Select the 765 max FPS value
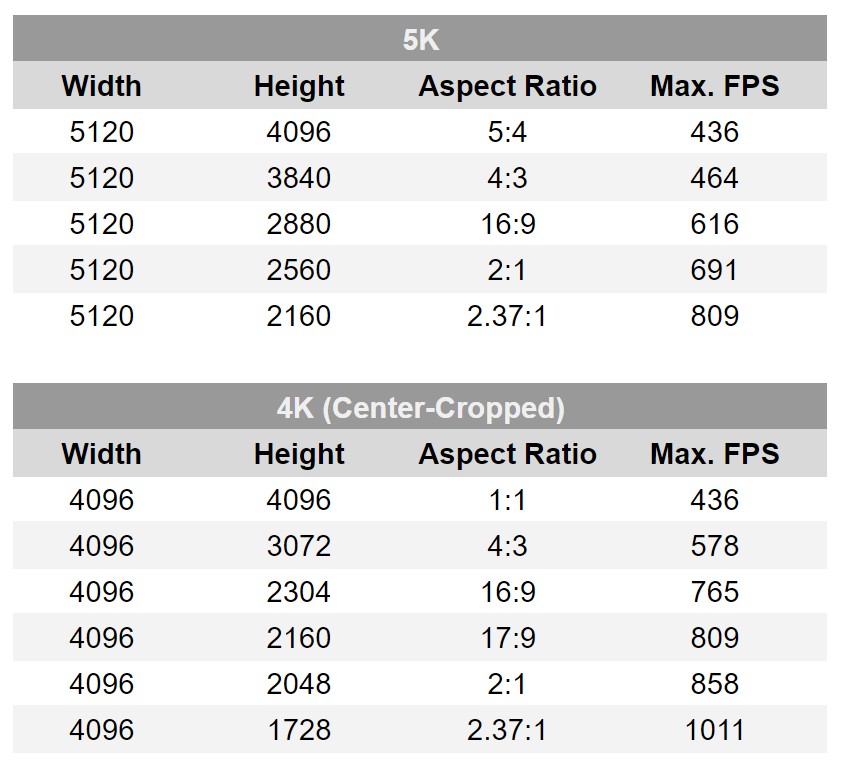 click(715, 592)
